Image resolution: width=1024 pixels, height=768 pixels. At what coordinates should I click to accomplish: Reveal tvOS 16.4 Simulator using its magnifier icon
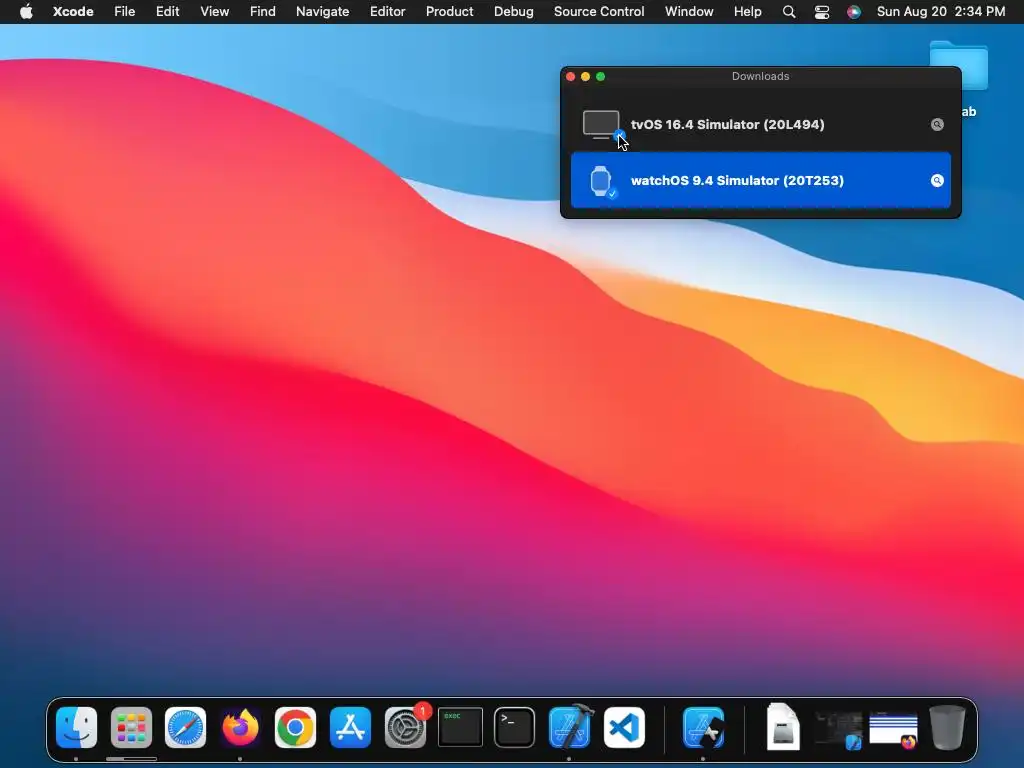point(937,125)
